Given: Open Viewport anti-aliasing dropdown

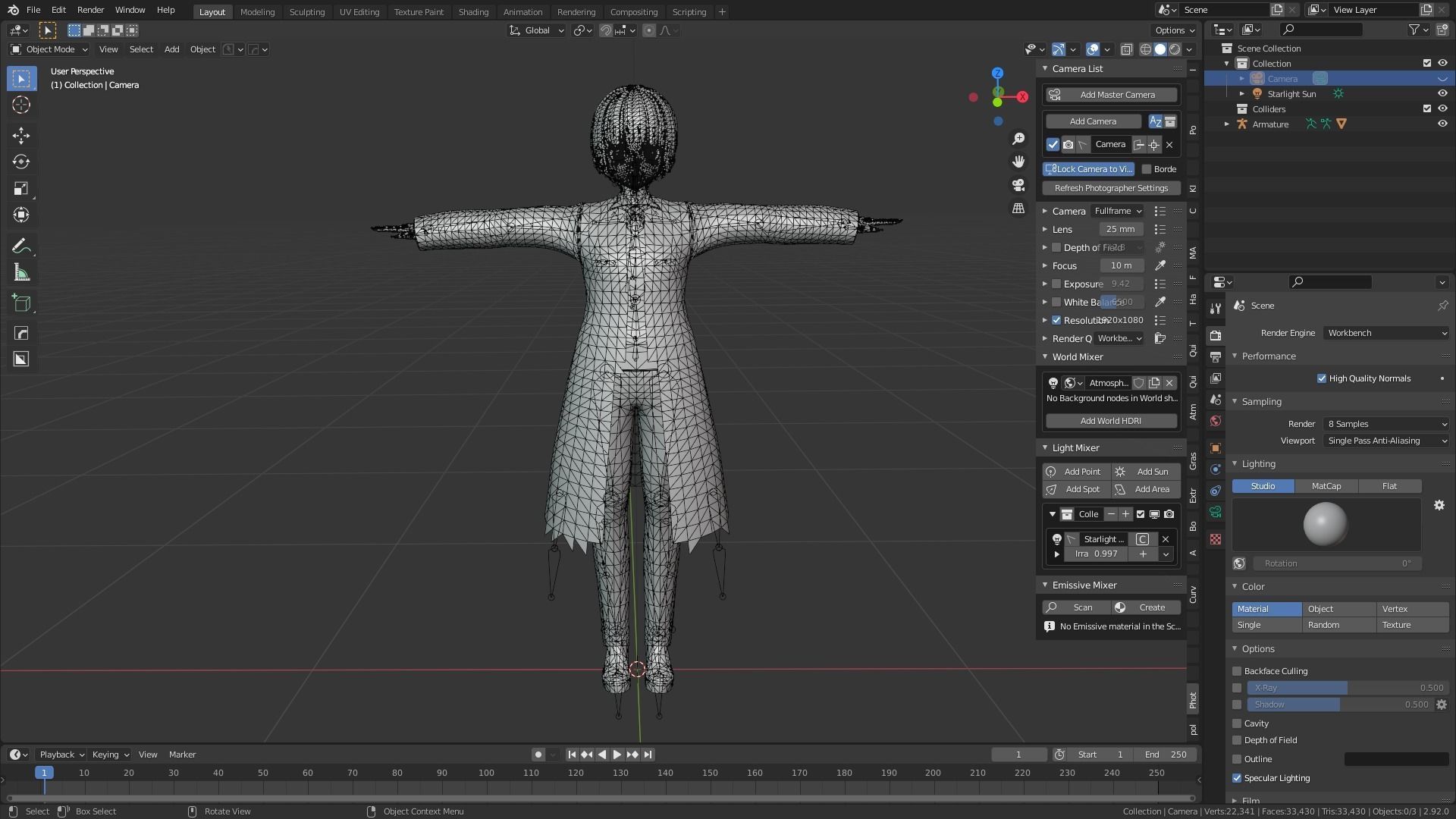Looking at the screenshot, I should click(1386, 441).
